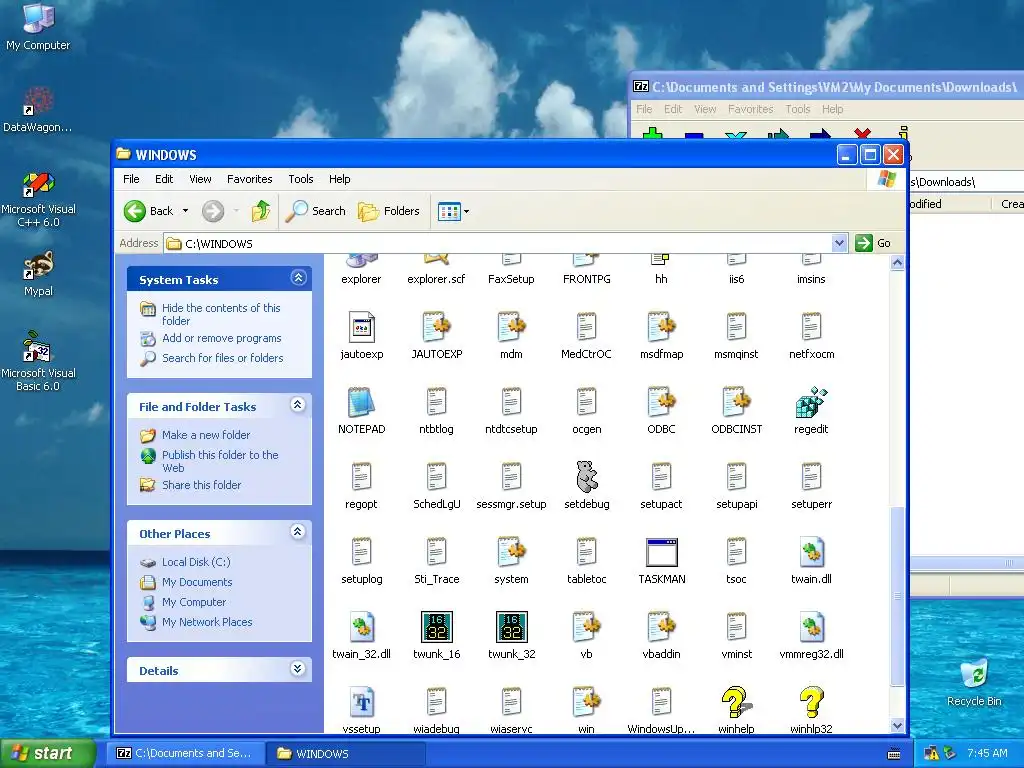
Task: Open the Favorites menu in WINDOWS explorer
Action: (249, 179)
